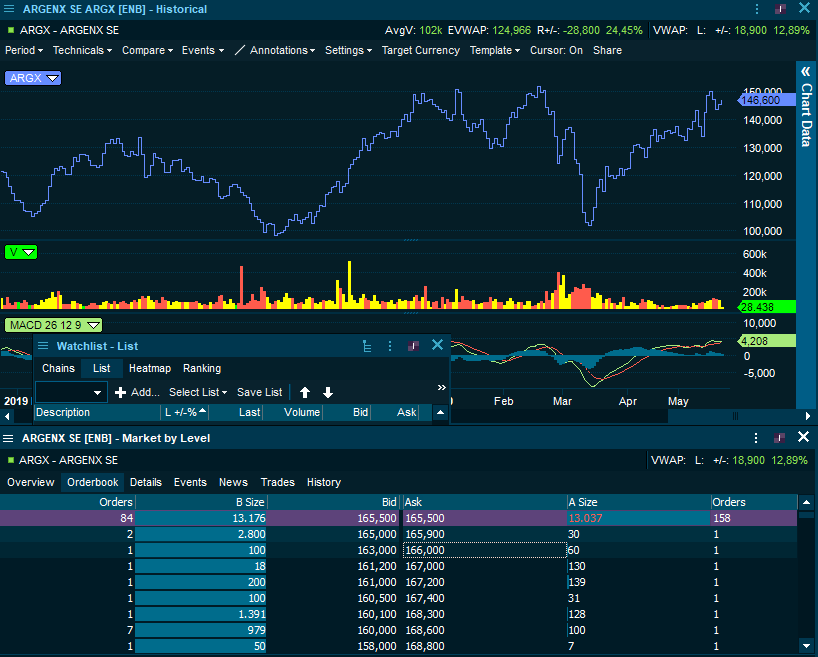This screenshot has height=657, width=818.
Task: Close the Watchlist panel
Action: [x=437, y=345]
